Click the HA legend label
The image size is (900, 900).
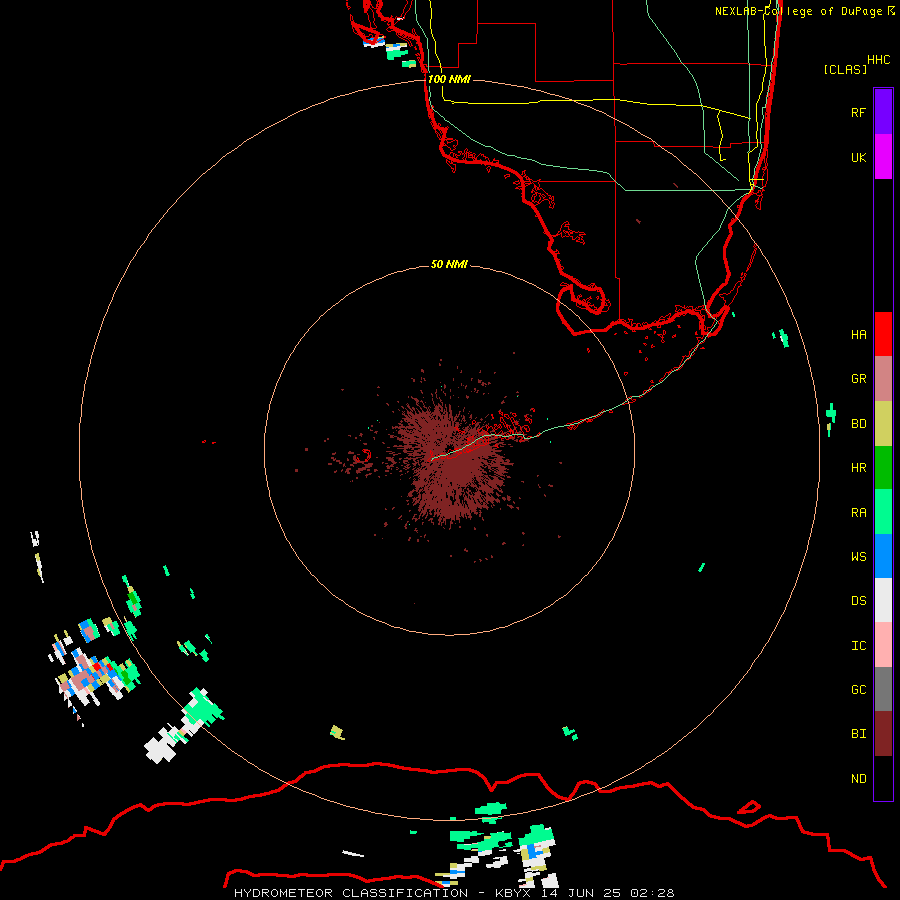[x=858, y=334]
